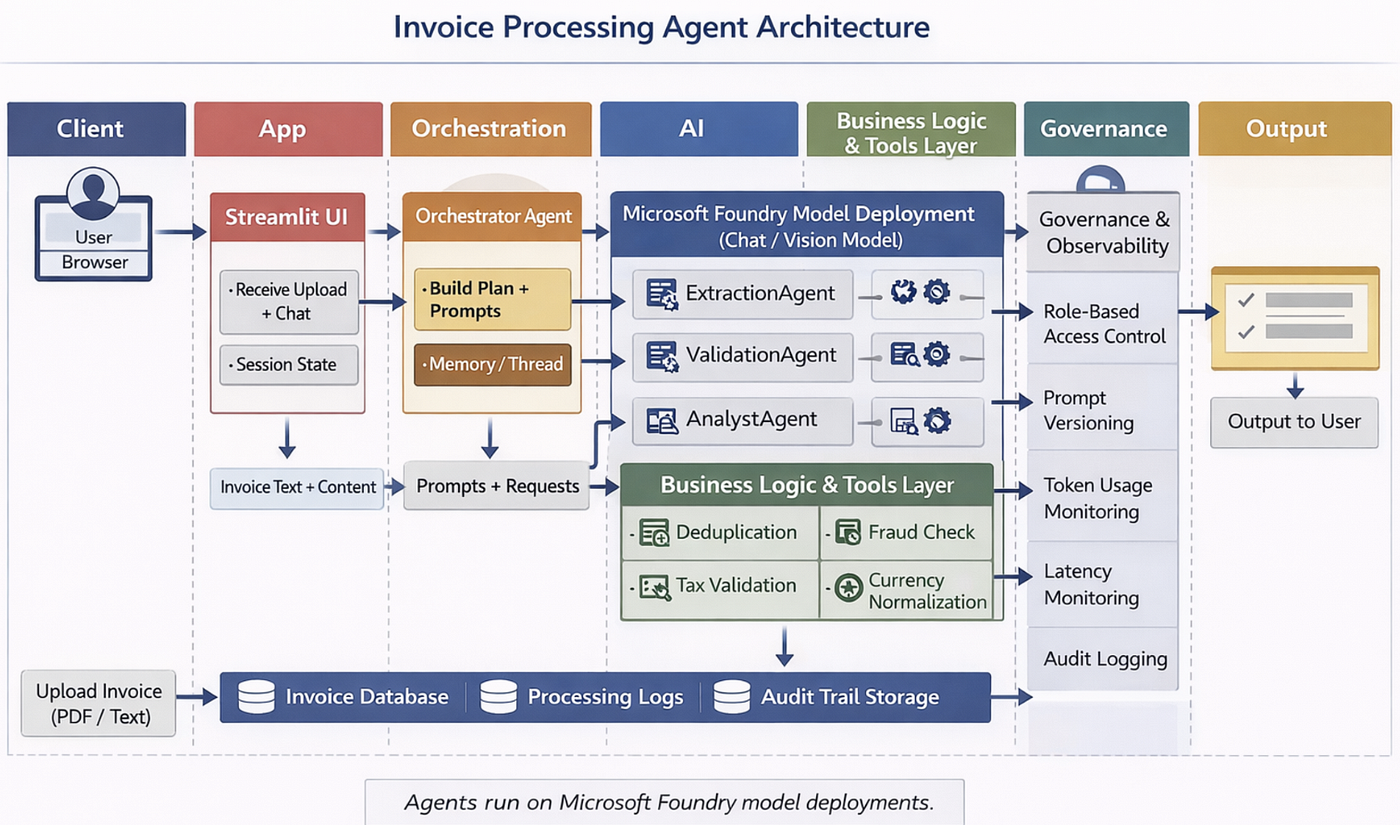1400x825 pixels.
Task: Click the green Business Logic & Tools Layer header
Action: (x=807, y=486)
